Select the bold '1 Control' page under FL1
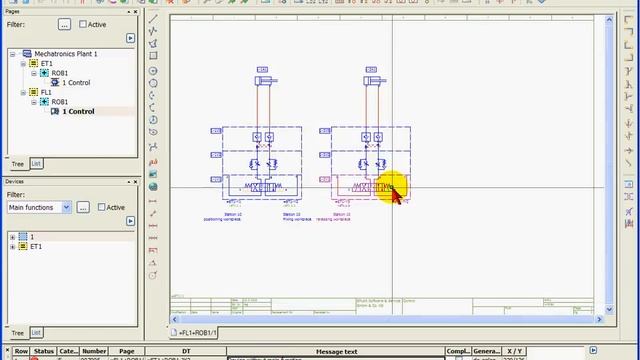 [x=78, y=111]
